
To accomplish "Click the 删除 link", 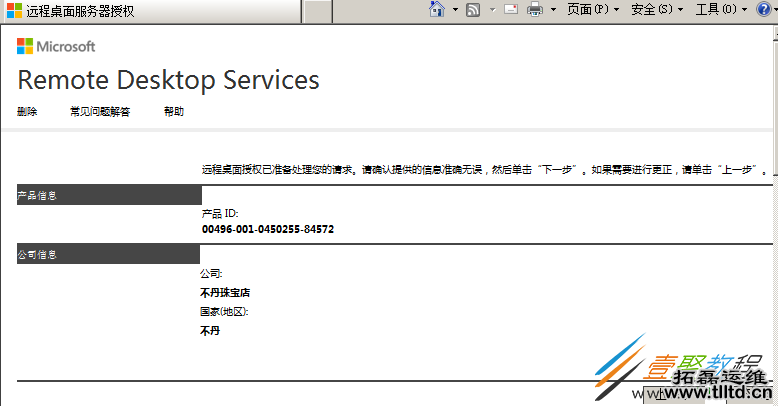I will click(x=27, y=111).
